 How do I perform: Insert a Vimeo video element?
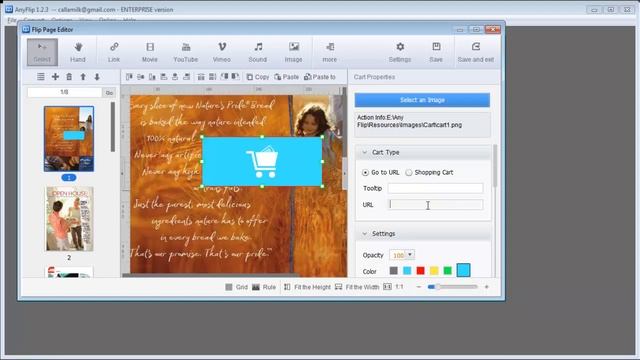[x=222, y=52]
